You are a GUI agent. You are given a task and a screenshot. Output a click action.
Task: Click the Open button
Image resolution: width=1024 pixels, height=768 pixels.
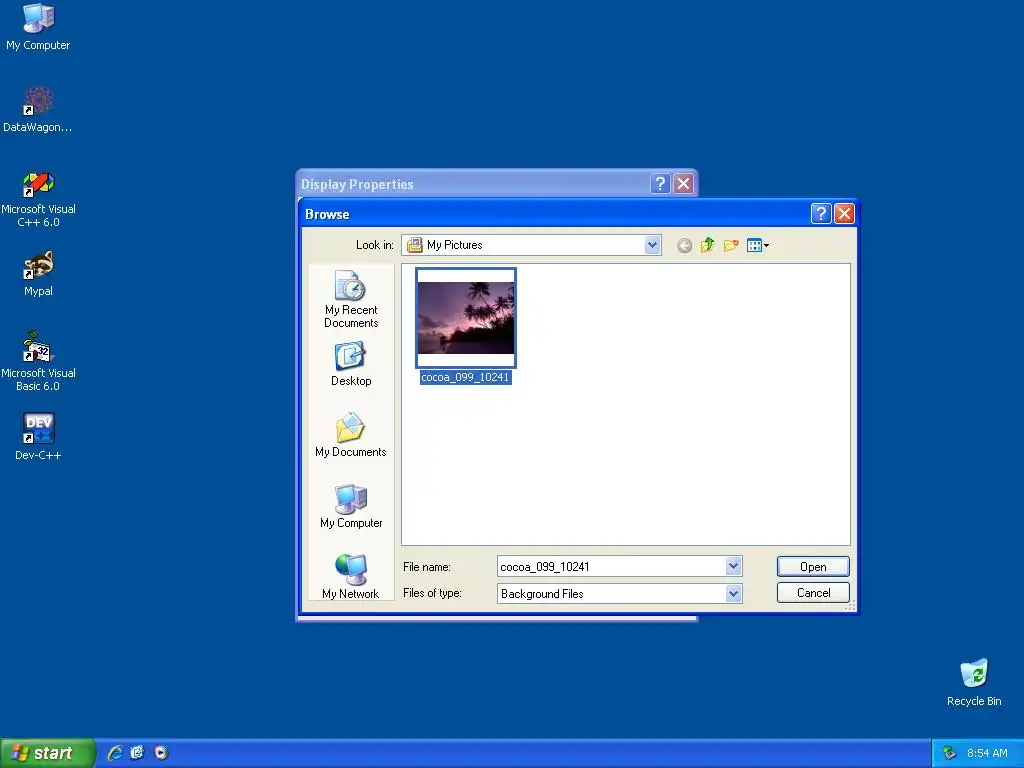point(813,566)
